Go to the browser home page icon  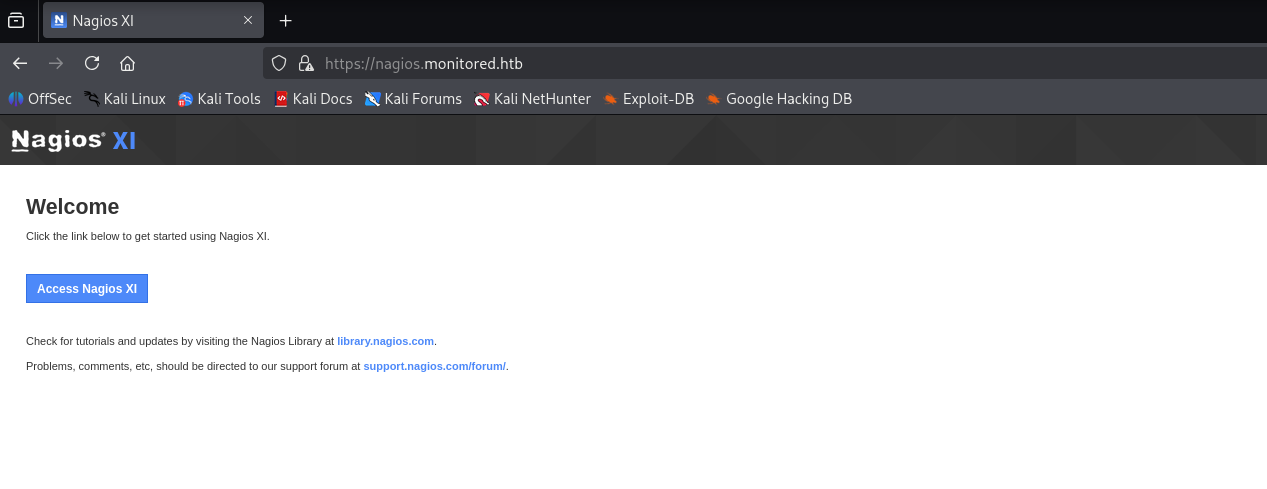(x=127, y=63)
